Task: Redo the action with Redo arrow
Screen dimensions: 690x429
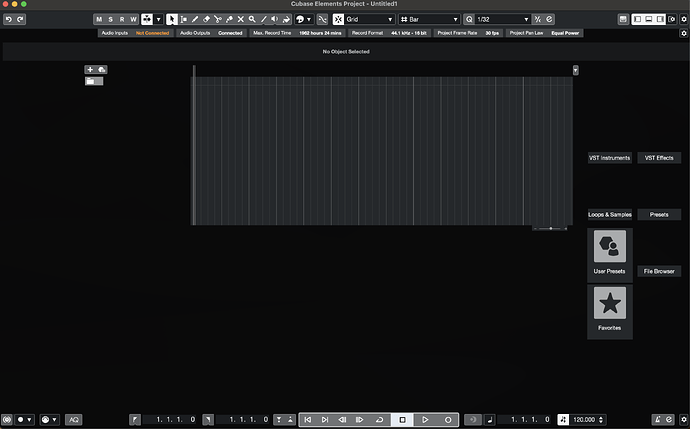Action: (x=20, y=19)
